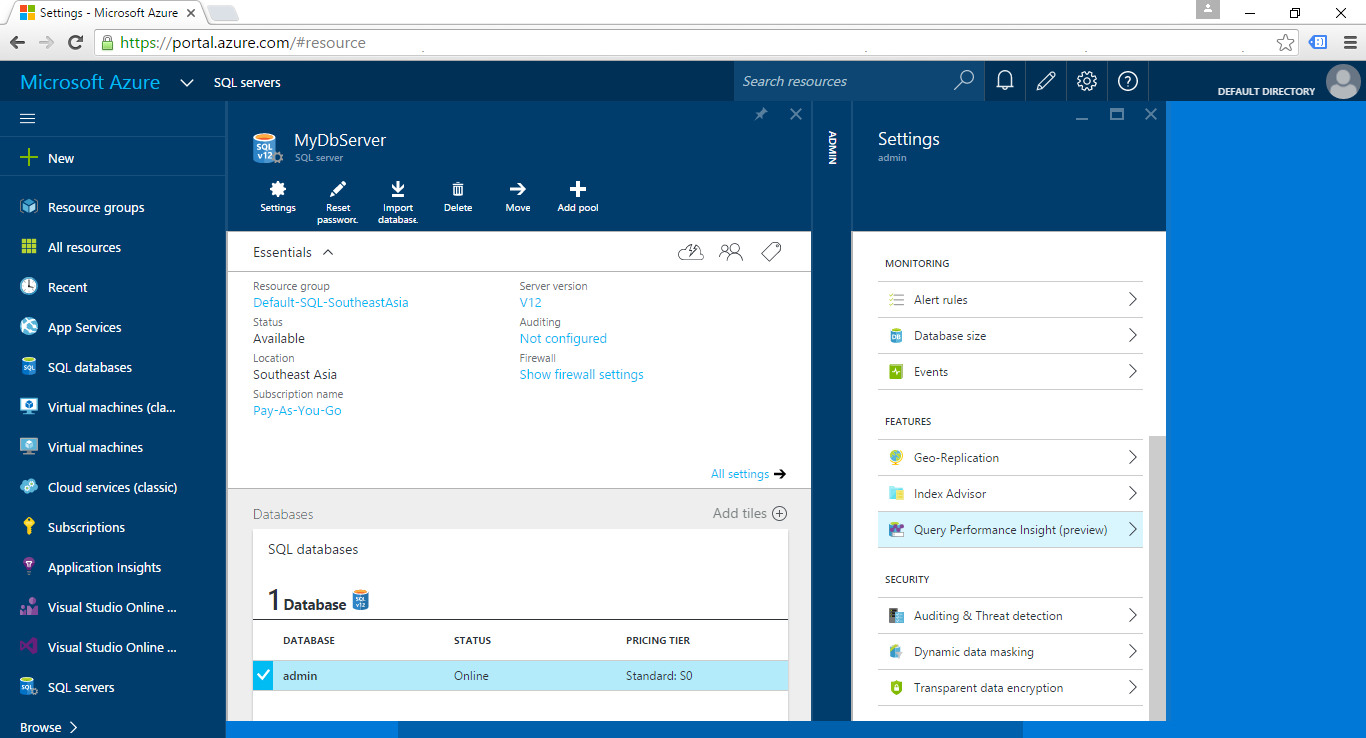Open Alert rules settings item
1366x738 pixels.
(1010, 300)
